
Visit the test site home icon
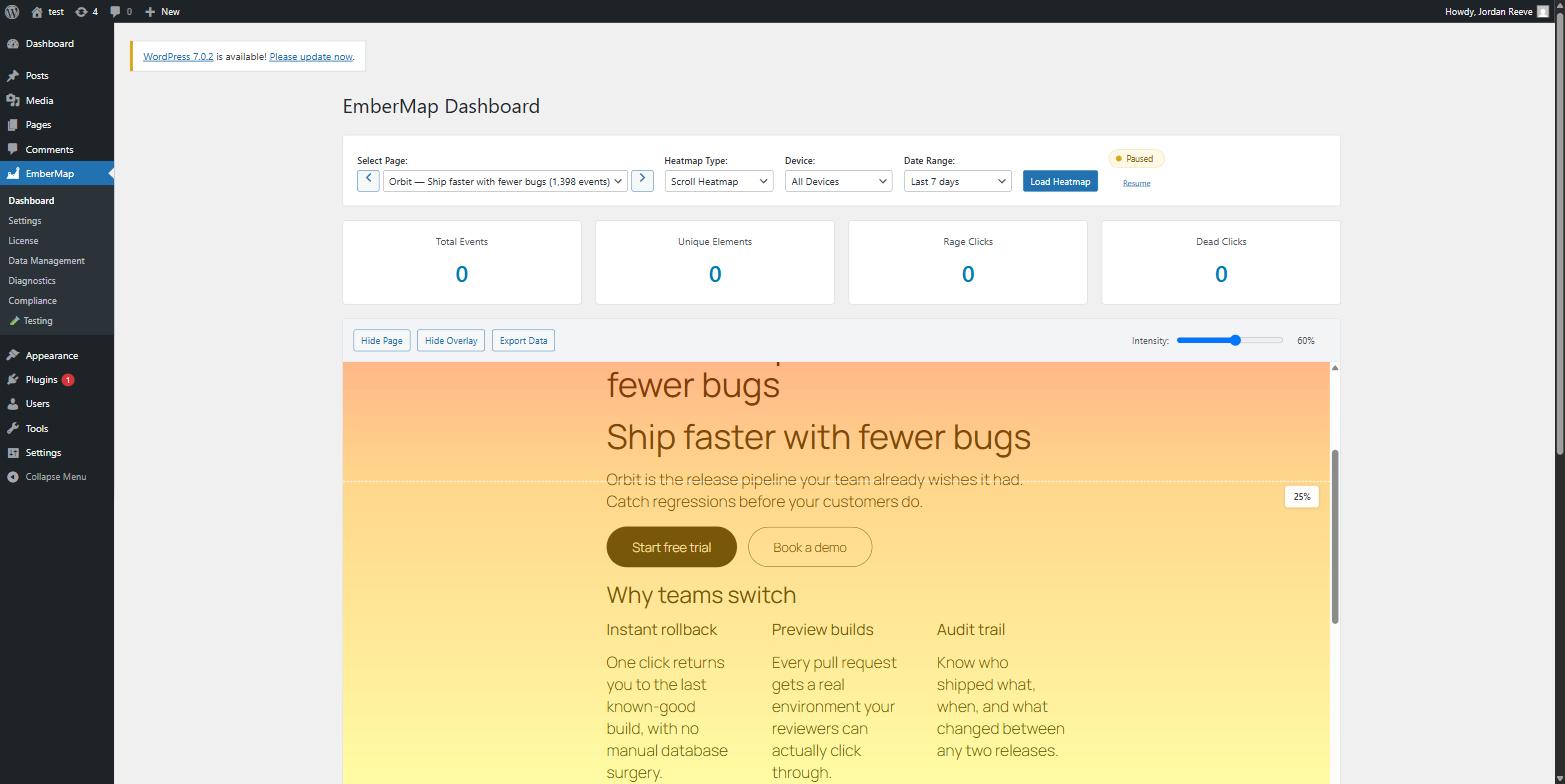click(x=37, y=12)
